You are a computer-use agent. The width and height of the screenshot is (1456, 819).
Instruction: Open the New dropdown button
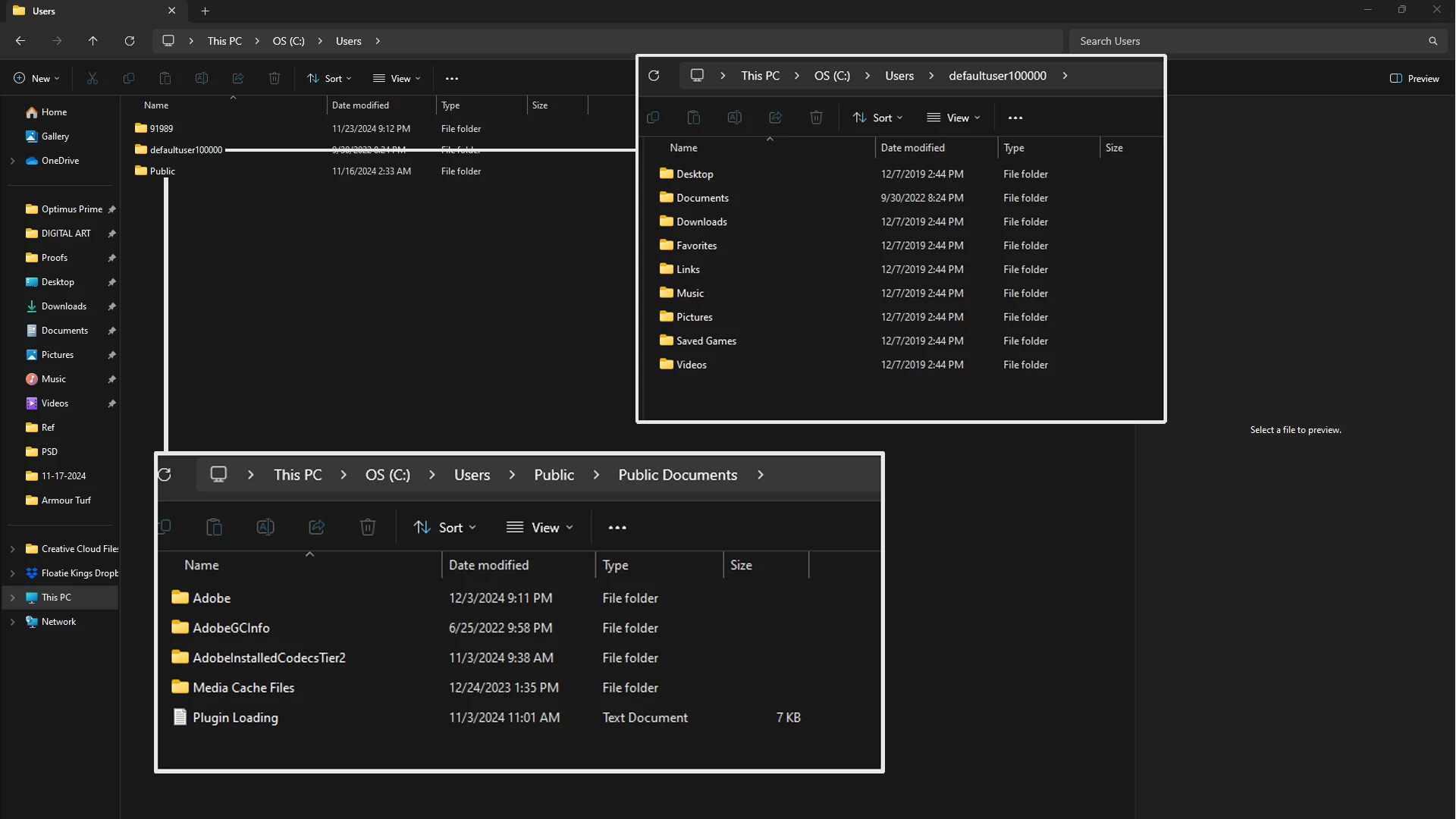(x=36, y=78)
